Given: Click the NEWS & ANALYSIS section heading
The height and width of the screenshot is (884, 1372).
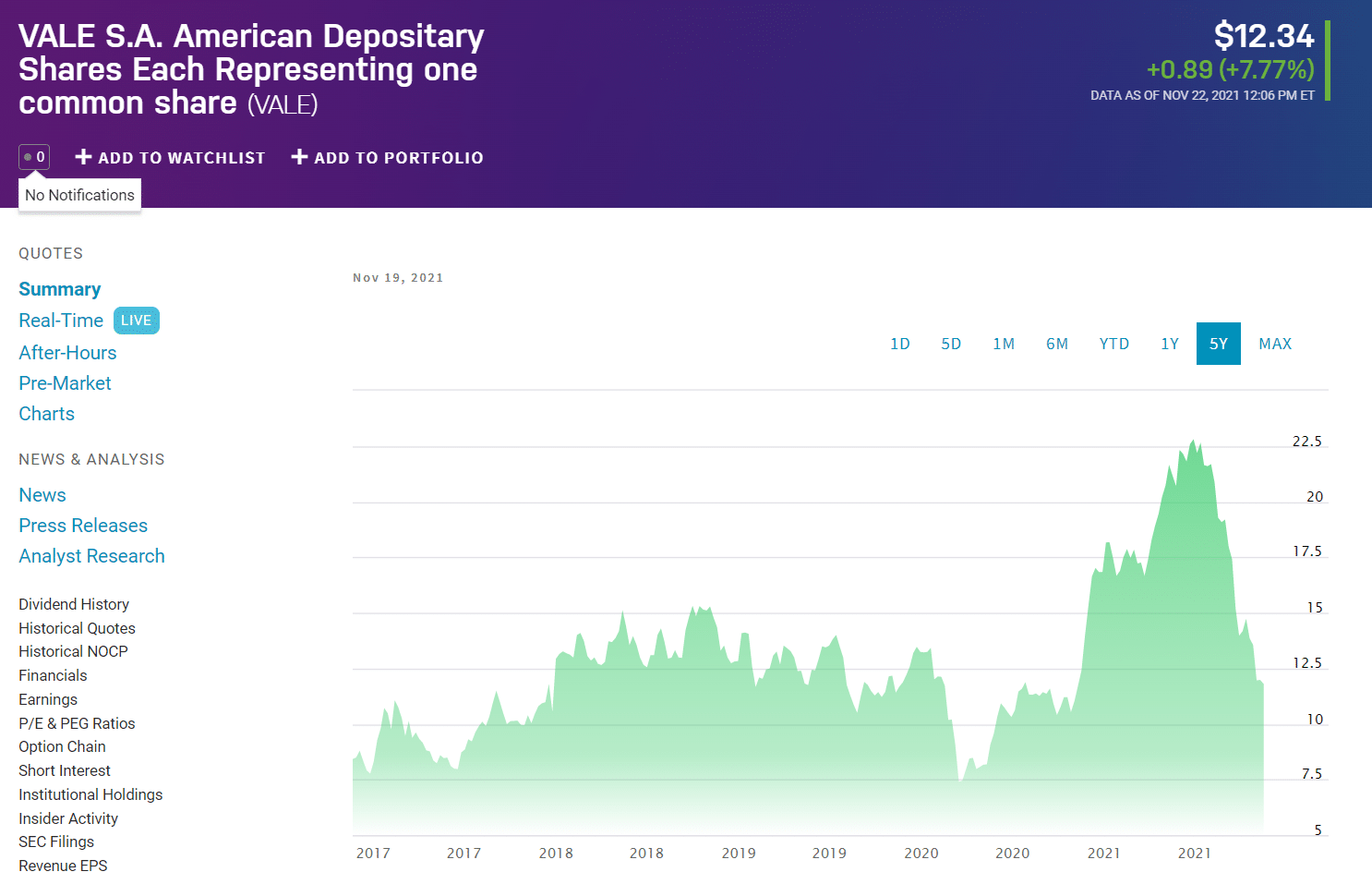Looking at the screenshot, I should coord(91,459).
